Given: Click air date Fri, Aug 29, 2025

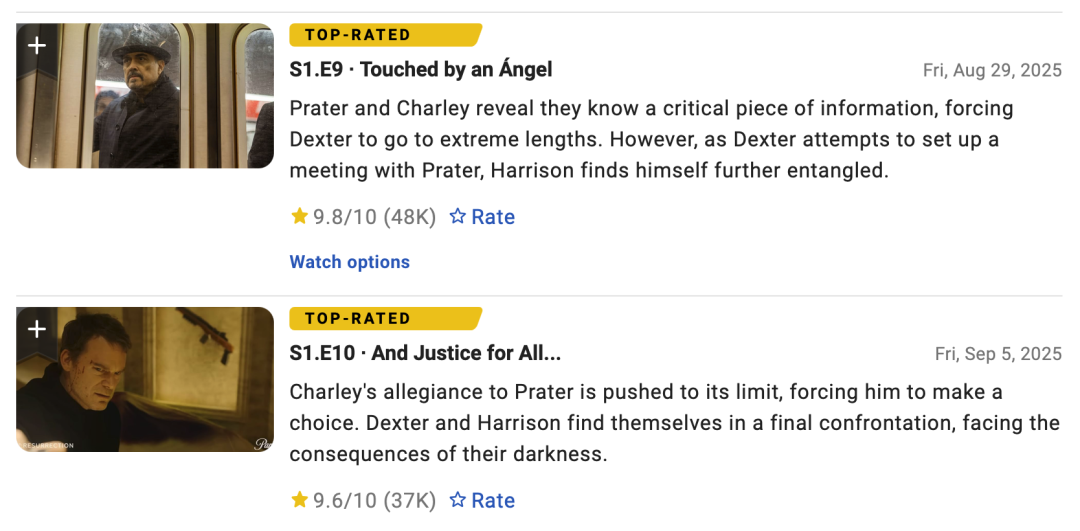Looking at the screenshot, I should [x=992, y=71].
